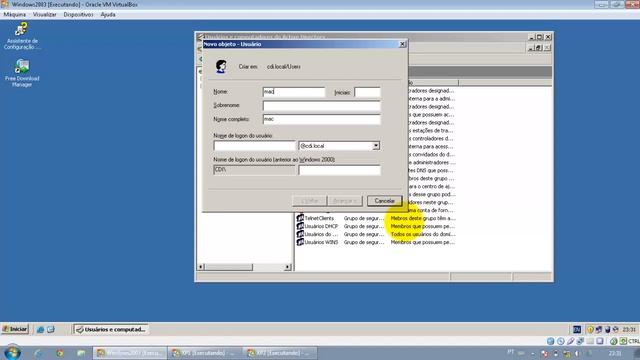The image size is (640, 360).
Task: Select the TelnetClients row name
Action: [319, 218]
